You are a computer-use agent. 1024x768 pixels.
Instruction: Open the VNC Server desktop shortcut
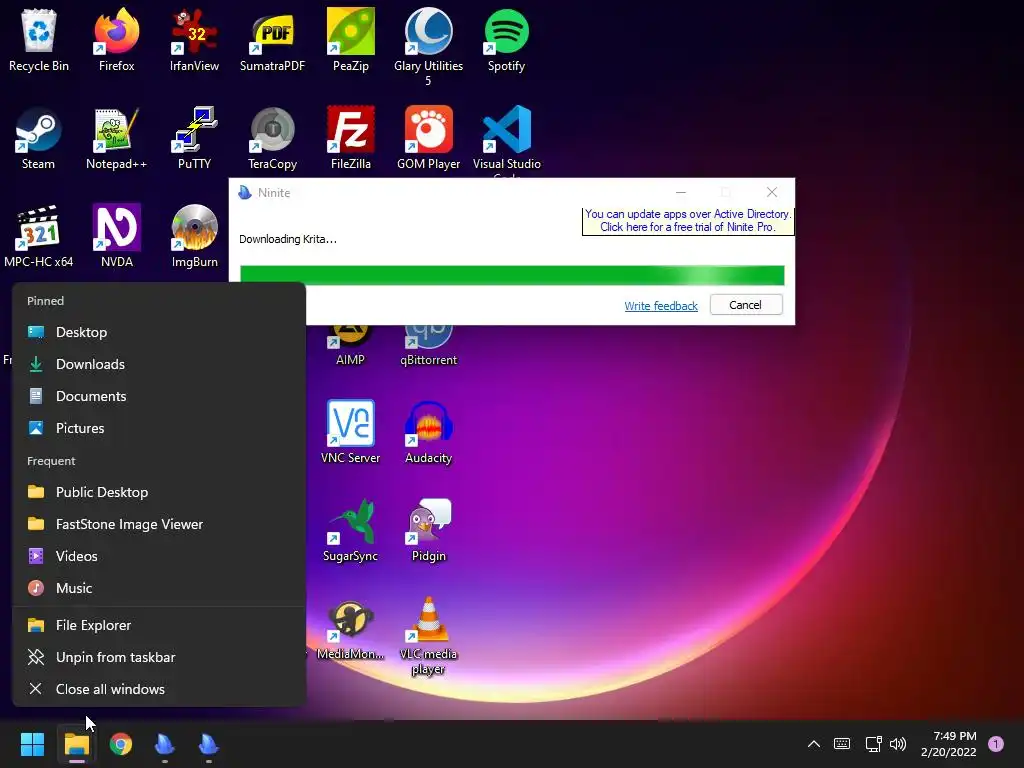[351, 432]
